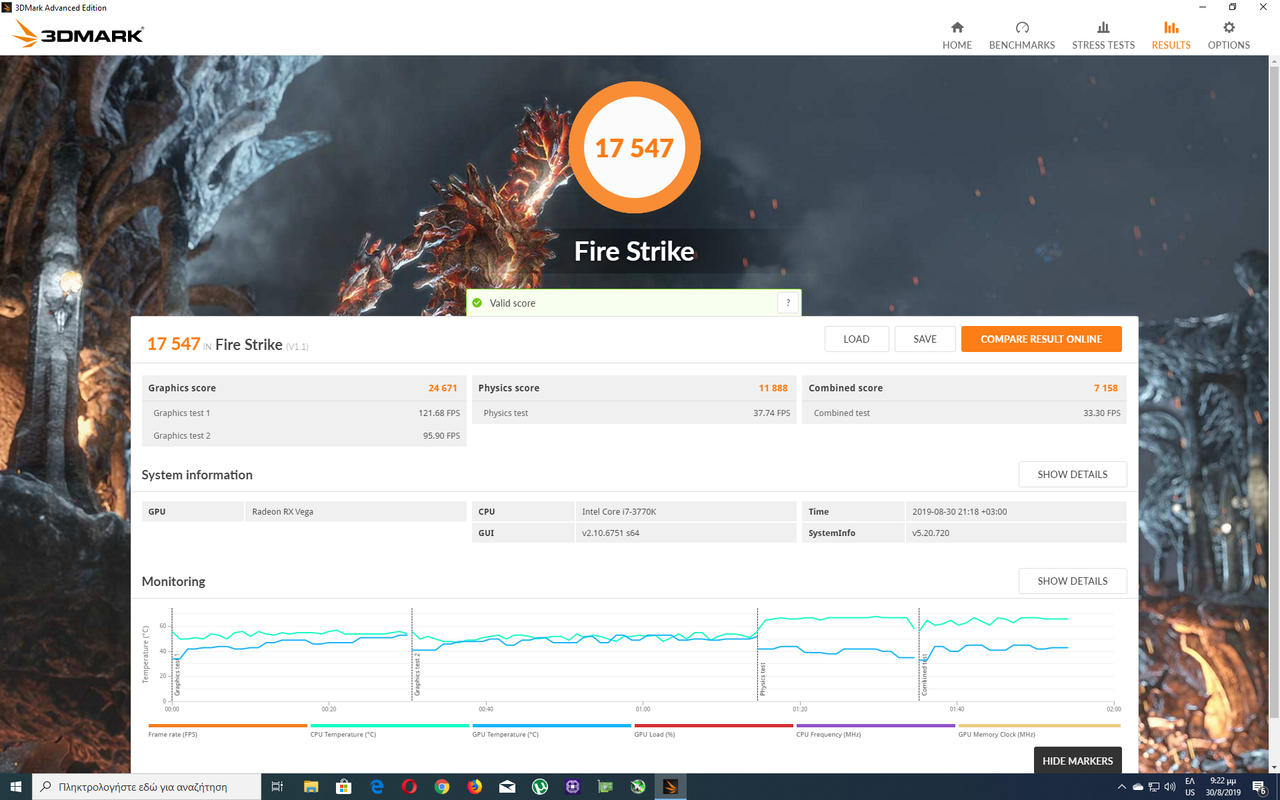Show details for Monitoring
Image resolution: width=1280 pixels, height=800 pixels.
click(1072, 581)
